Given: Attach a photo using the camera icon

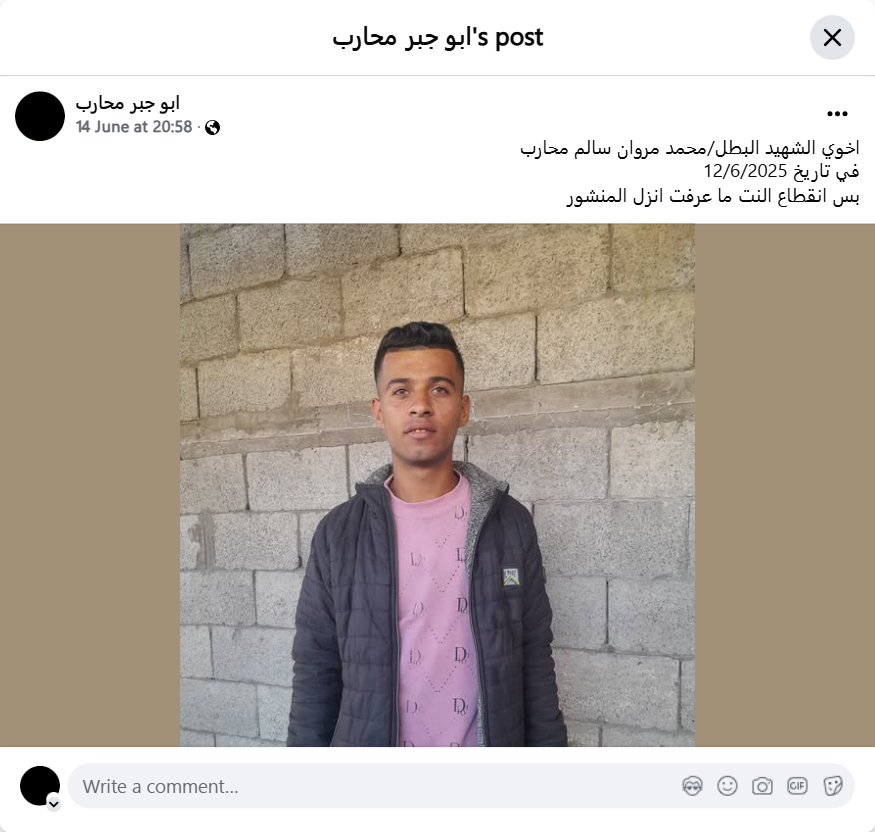Looking at the screenshot, I should [762, 786].
